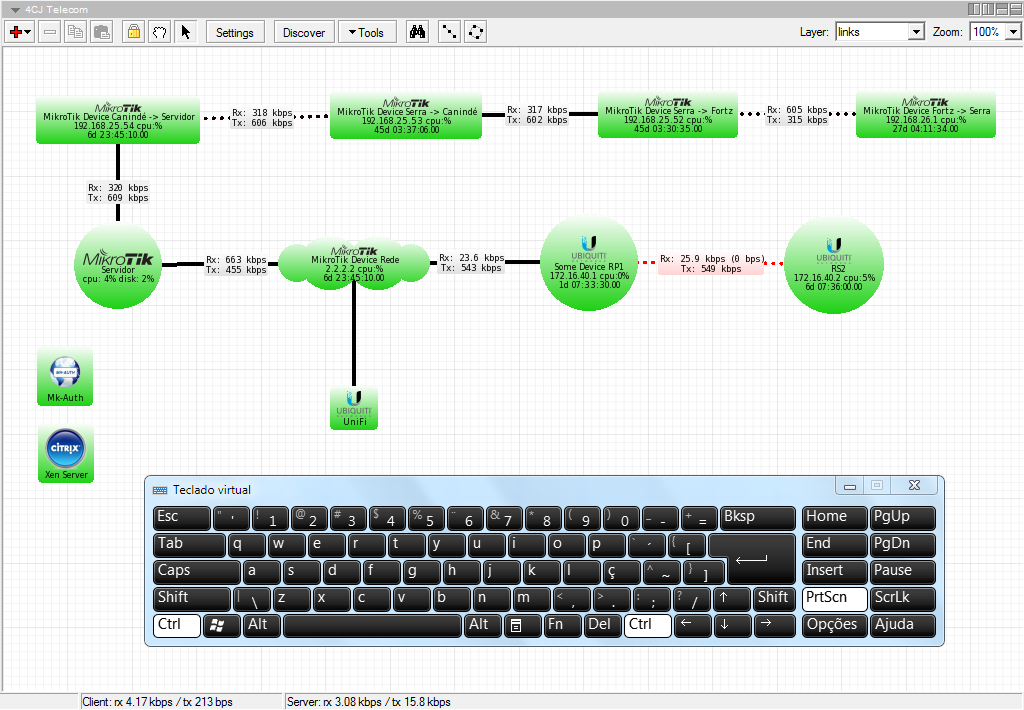Select the hand drag tool icon

coord(160,32)
